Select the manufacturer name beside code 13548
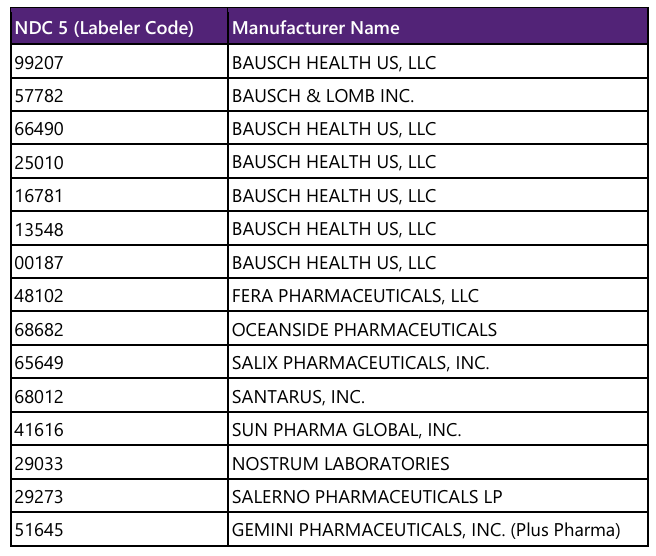The image size is (656, 556). 334,229
